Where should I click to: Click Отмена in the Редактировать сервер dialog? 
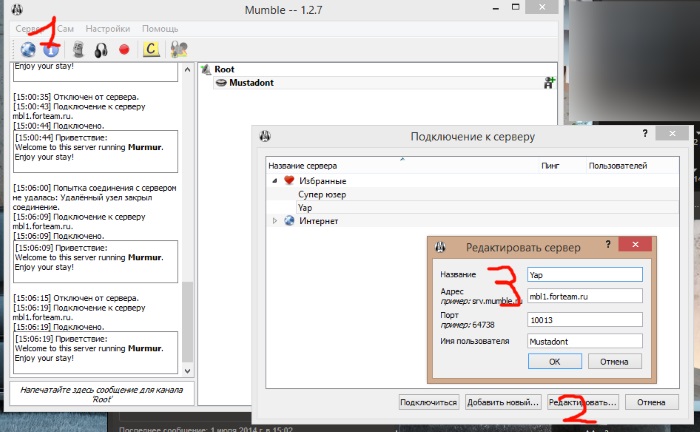[x=614, y=361]
